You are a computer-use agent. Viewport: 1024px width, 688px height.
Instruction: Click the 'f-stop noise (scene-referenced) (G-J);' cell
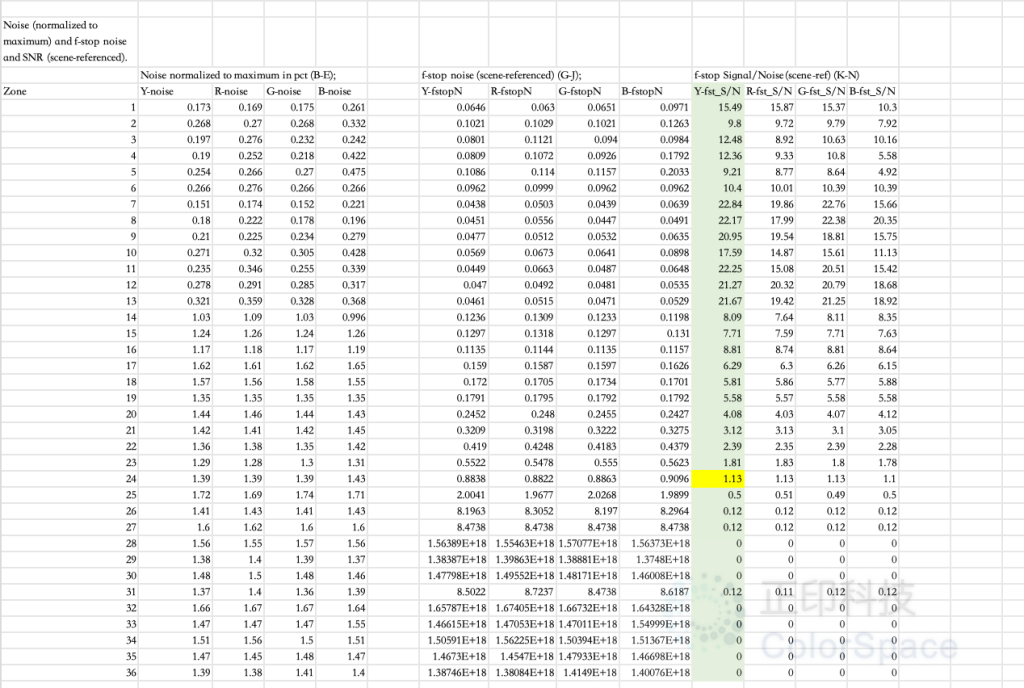pos(501,75)
